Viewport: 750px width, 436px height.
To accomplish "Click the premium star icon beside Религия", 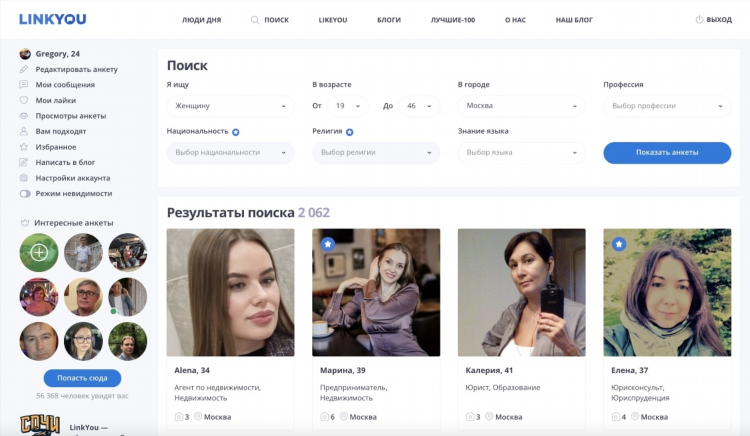I will pos(350,132).
